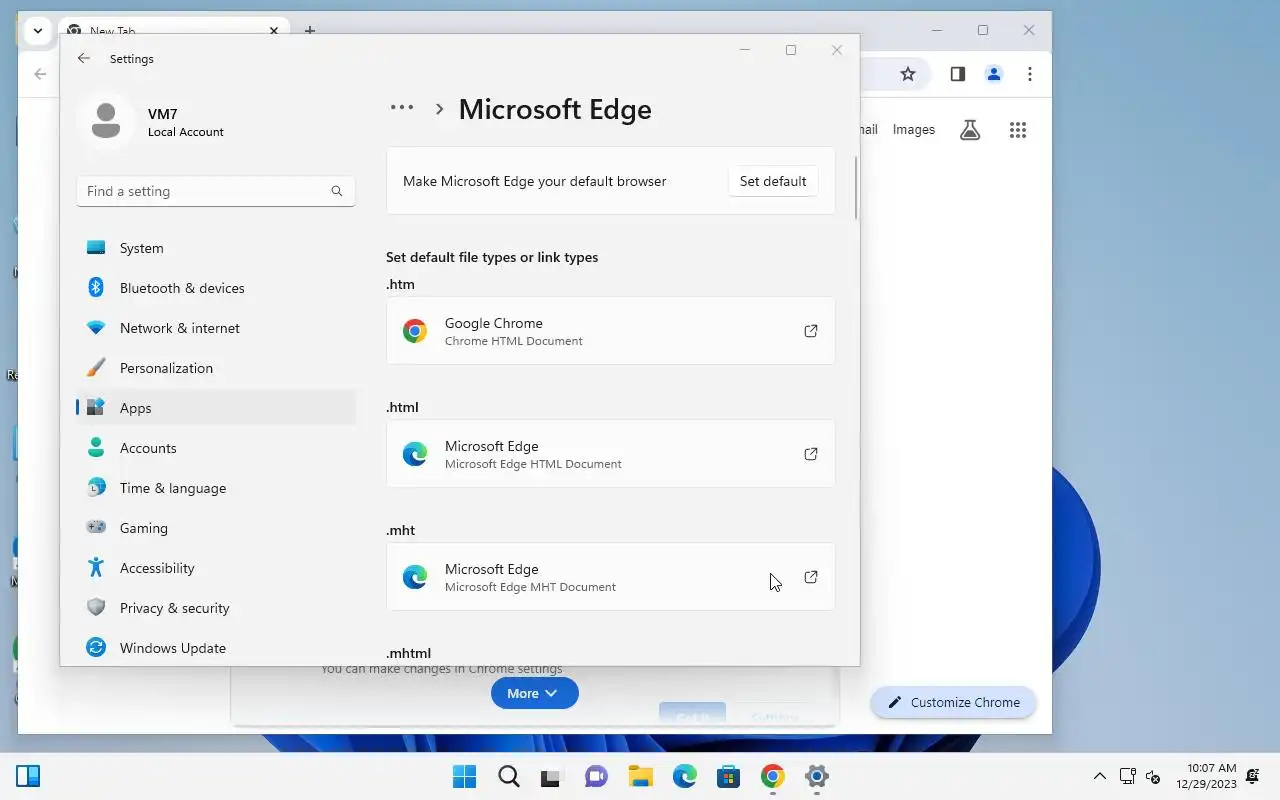Launch Microsoft Edge from taskbar
This screenshot has width=1280, height=800.
[x=684, y=776]
